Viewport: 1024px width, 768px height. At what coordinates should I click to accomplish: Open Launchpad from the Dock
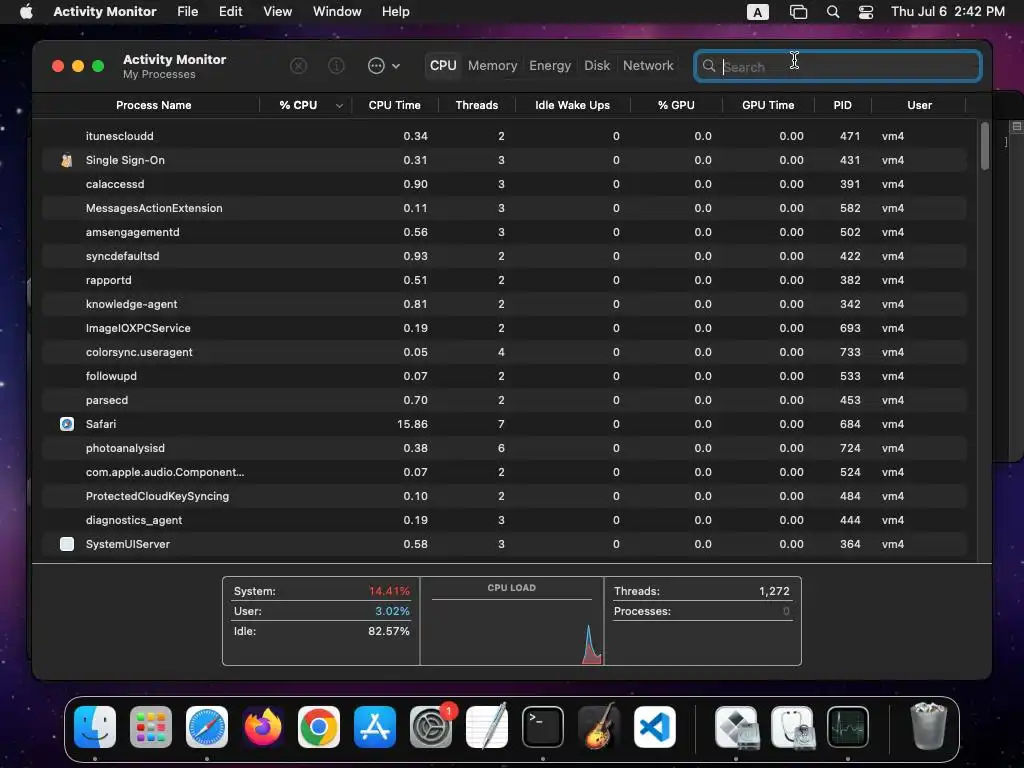pyautogui.click(x=151, y=727)
